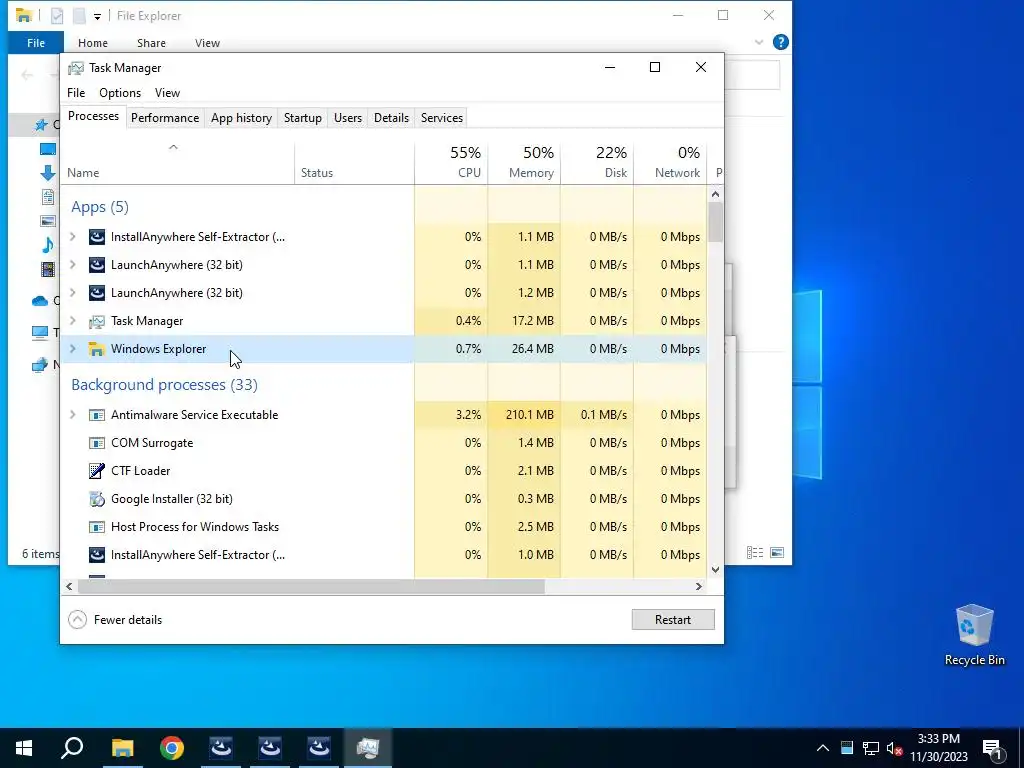Show hidden system tray icons chevron
This screenshot has height=768, width=1024.
point(823,748)
